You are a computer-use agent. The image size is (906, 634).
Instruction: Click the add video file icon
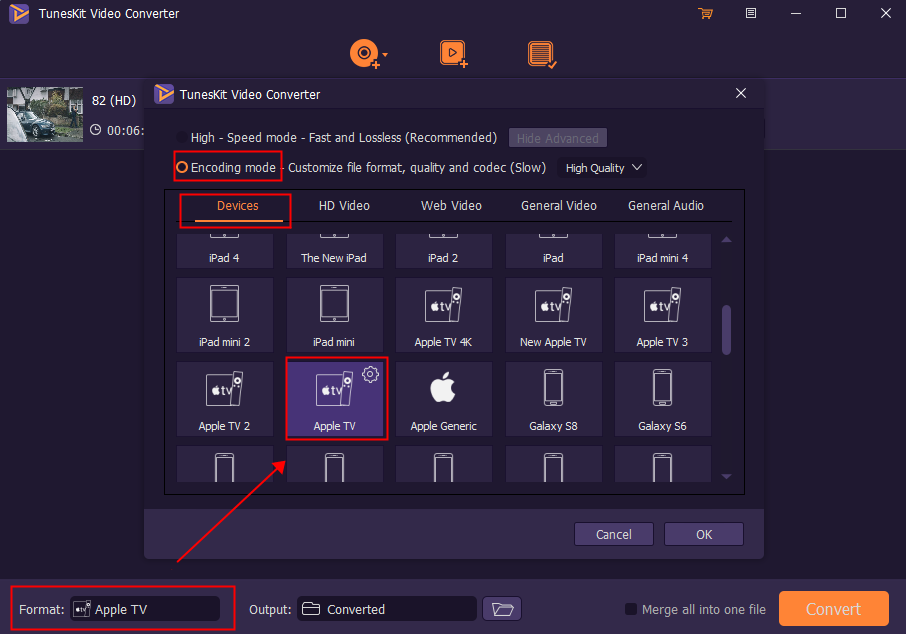pyautogui.click(x=454, y=54)
